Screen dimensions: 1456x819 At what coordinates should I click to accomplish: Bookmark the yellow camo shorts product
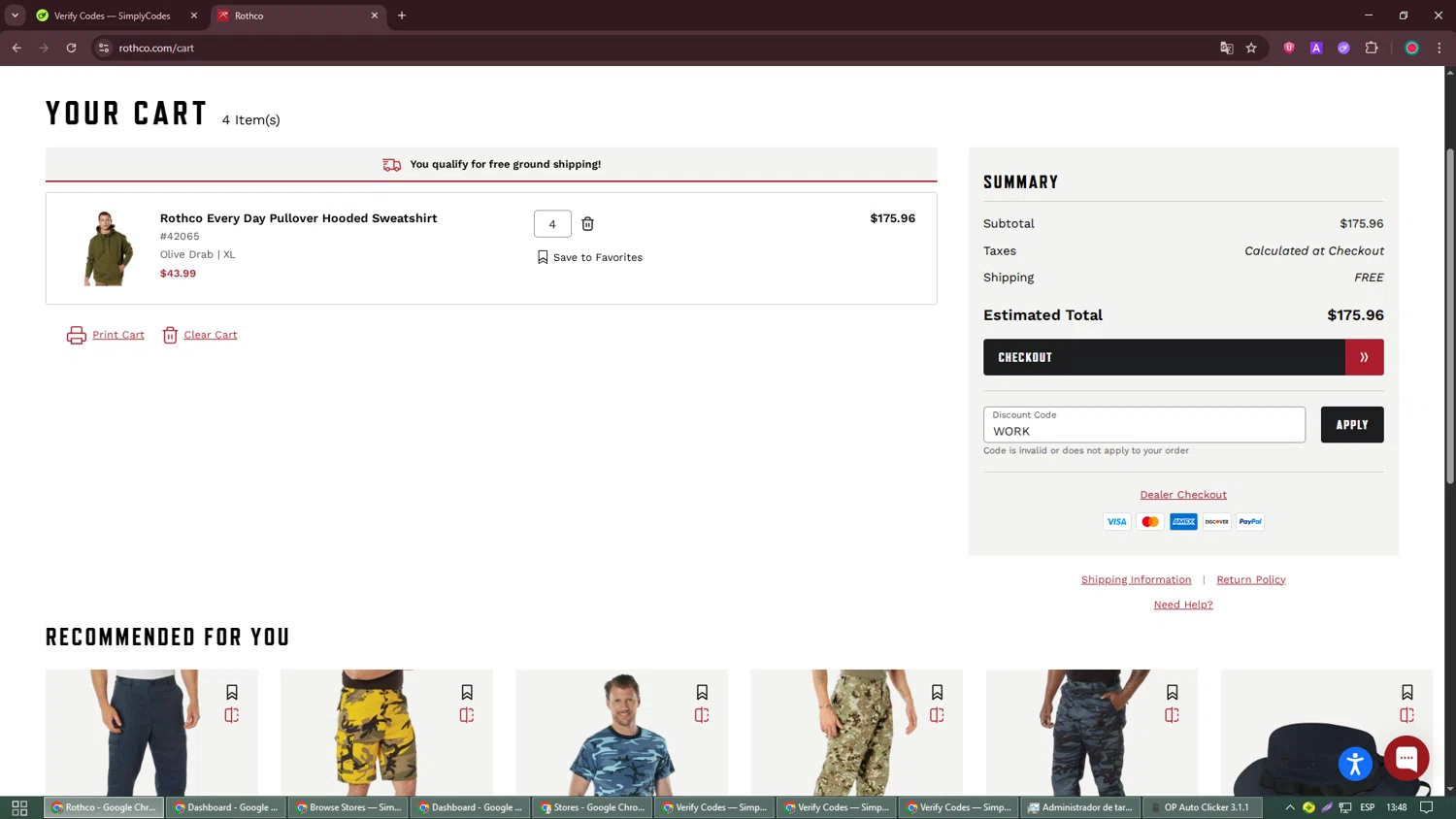467,692
